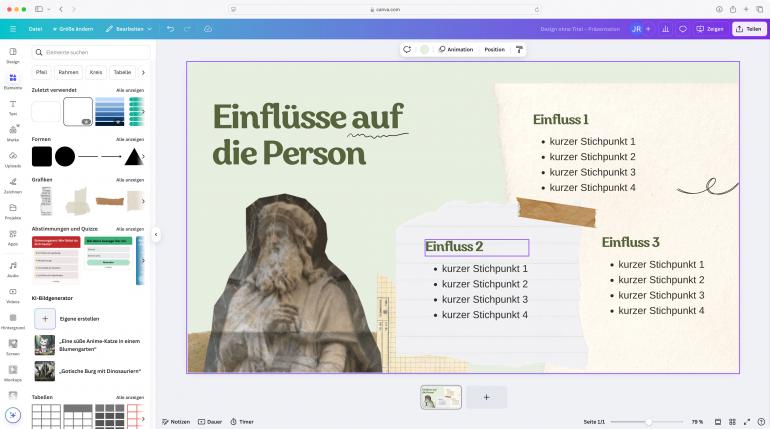Open the help question mark icon

pos(761,422)
